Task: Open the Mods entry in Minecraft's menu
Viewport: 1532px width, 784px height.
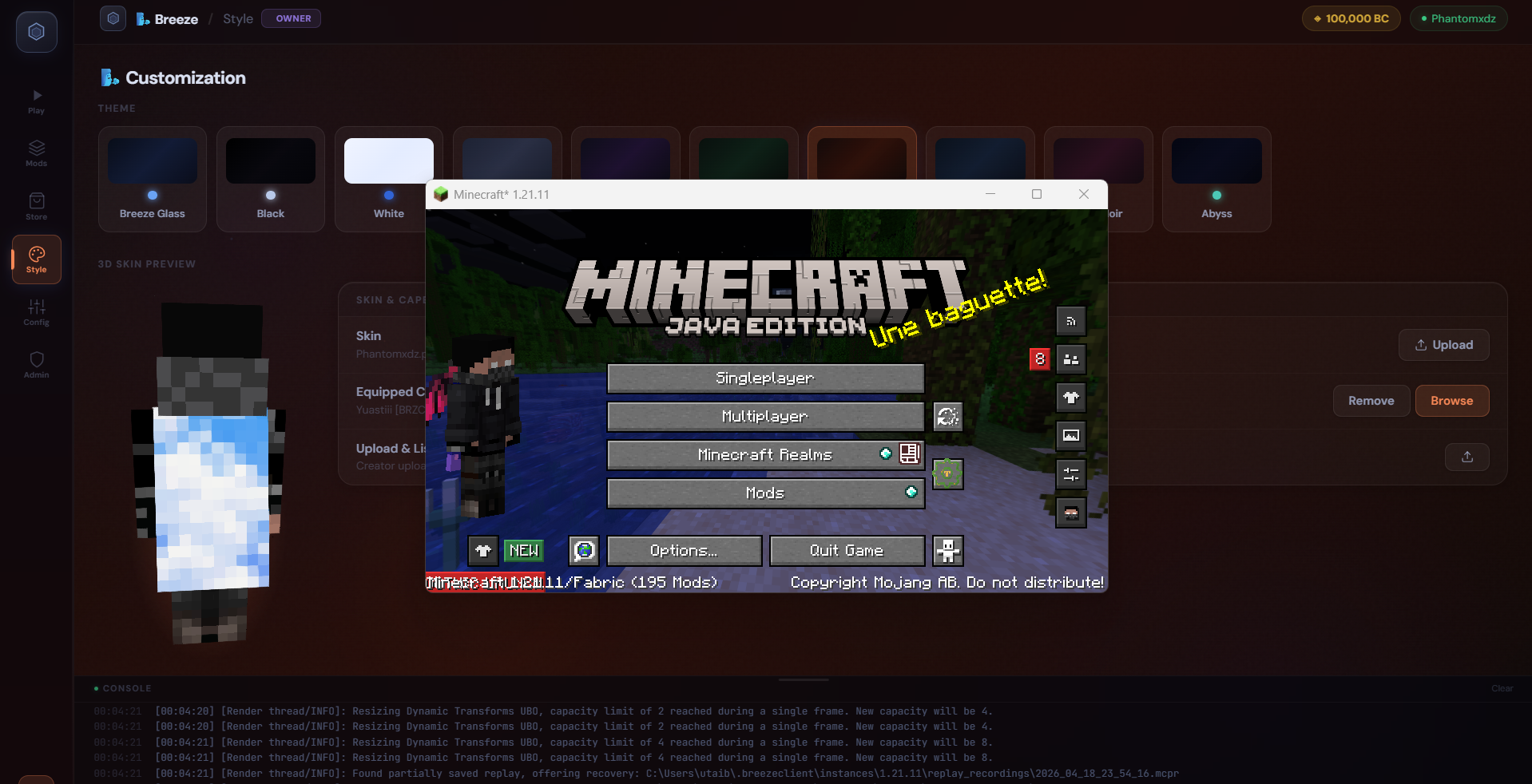Action: coord(765,493)
